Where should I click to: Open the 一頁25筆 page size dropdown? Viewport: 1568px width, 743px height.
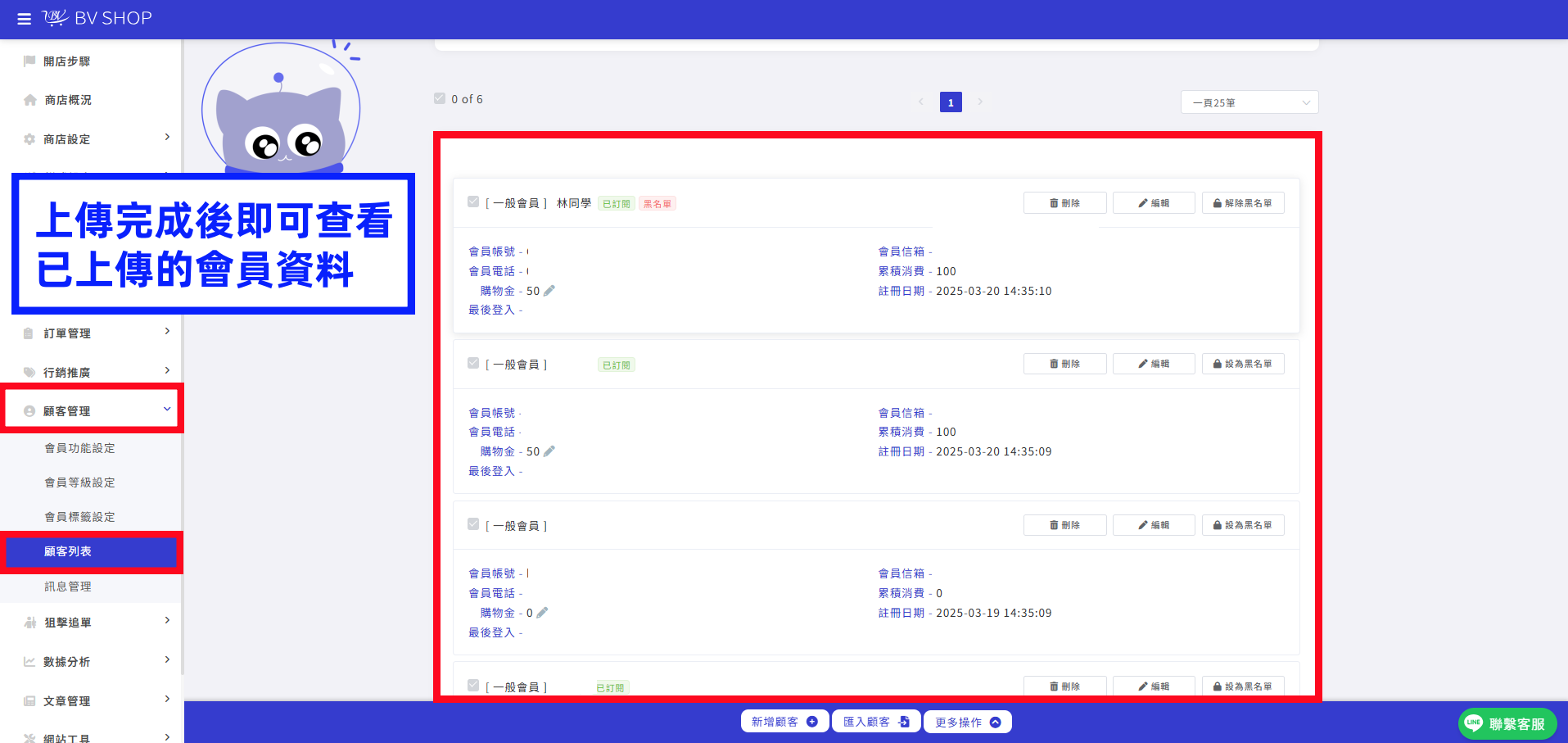tap(1249, 102)
